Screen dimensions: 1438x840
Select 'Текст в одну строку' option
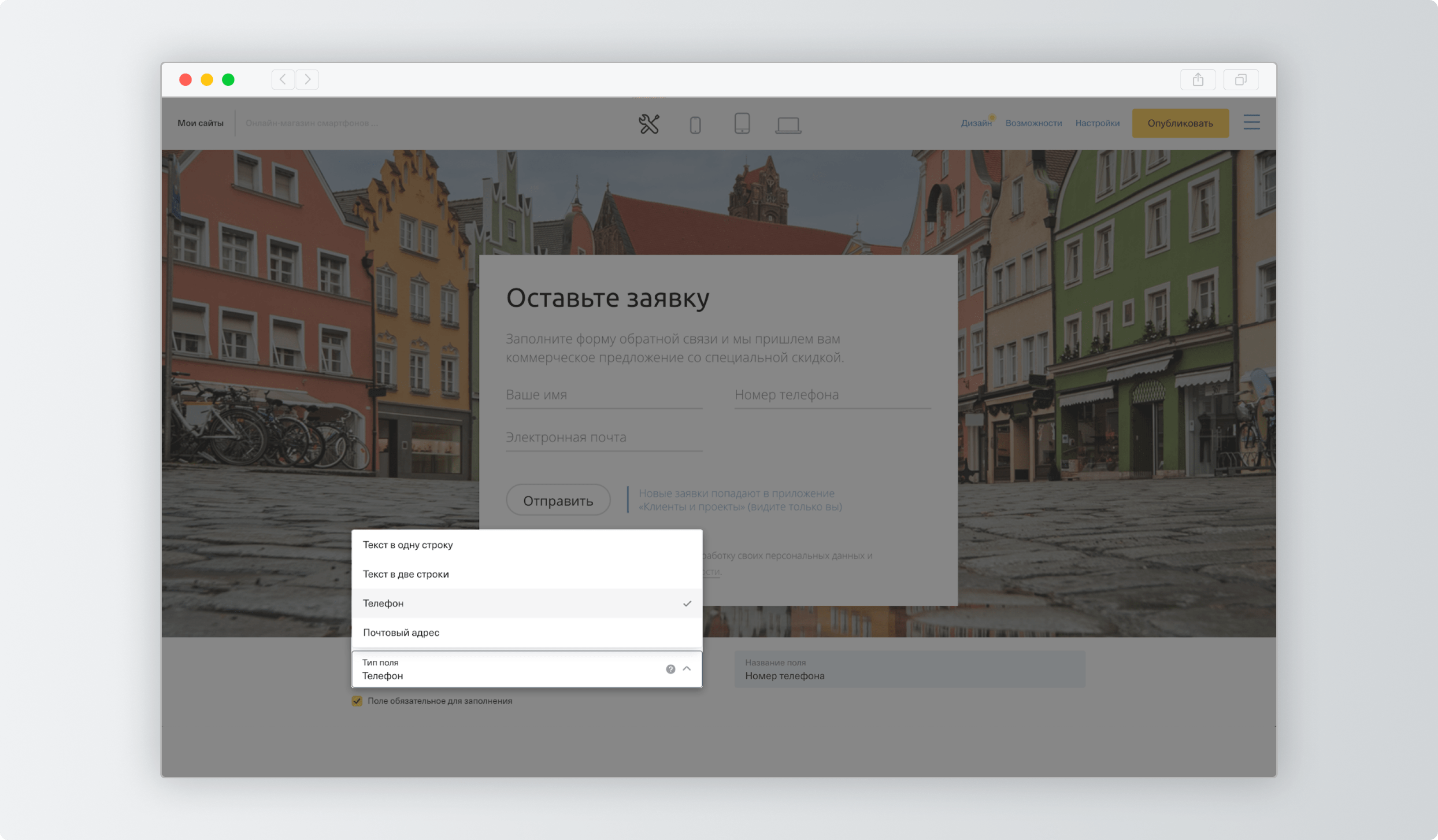[x=527, y=545]
